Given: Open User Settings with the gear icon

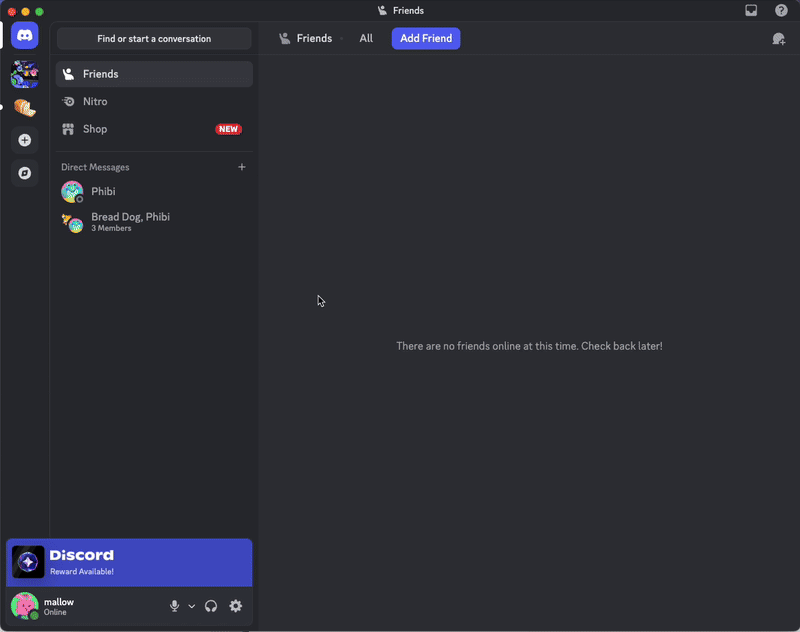Looking at the screenshot, I should [236, 606].
